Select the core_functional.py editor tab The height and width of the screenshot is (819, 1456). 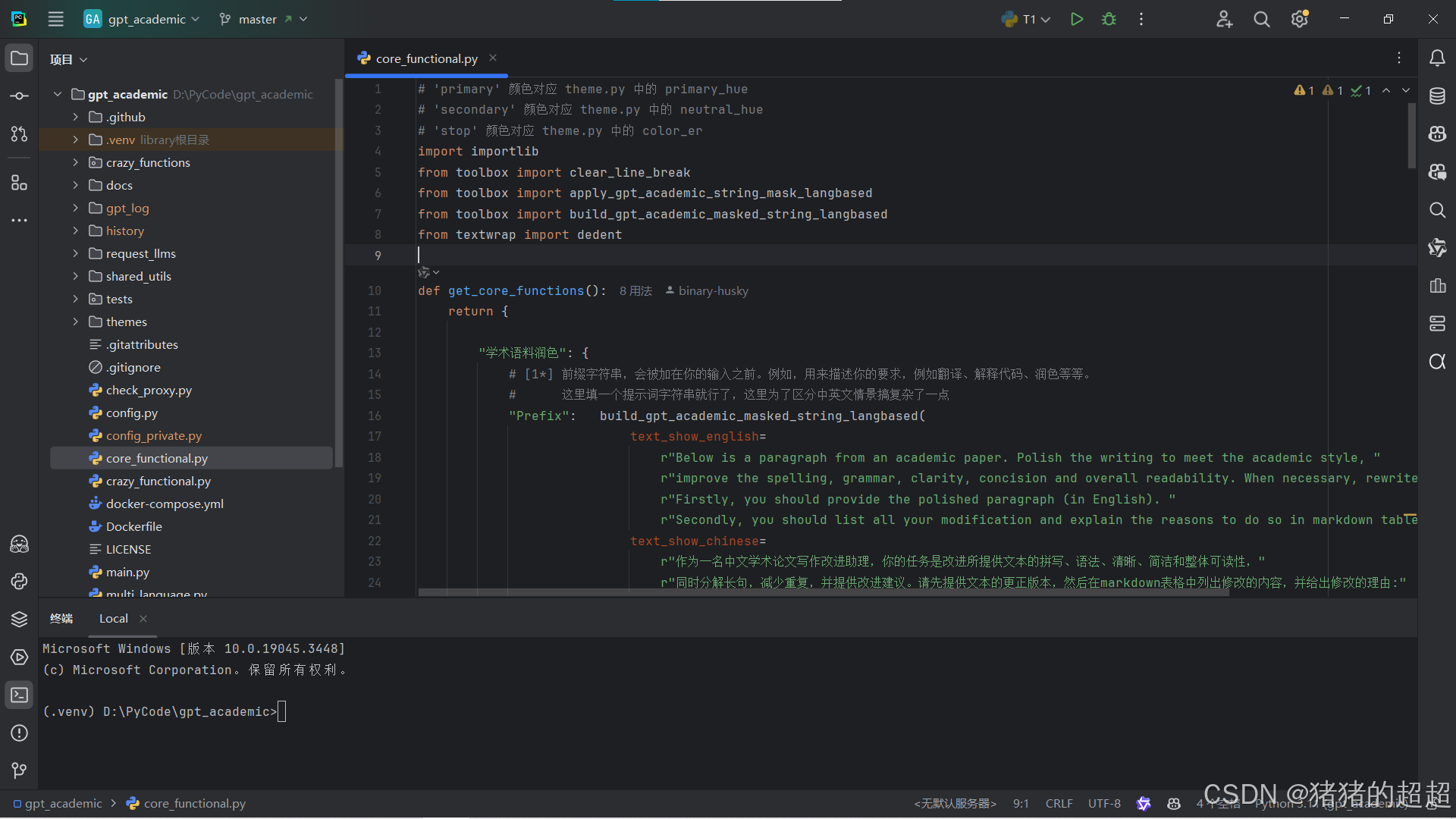tap(426, 58)
